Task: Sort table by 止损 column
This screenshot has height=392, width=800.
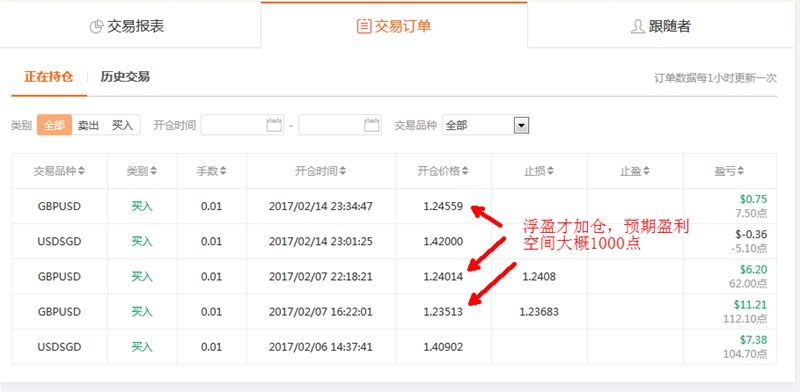Action: pyautogui.click(x=539, y=172)
